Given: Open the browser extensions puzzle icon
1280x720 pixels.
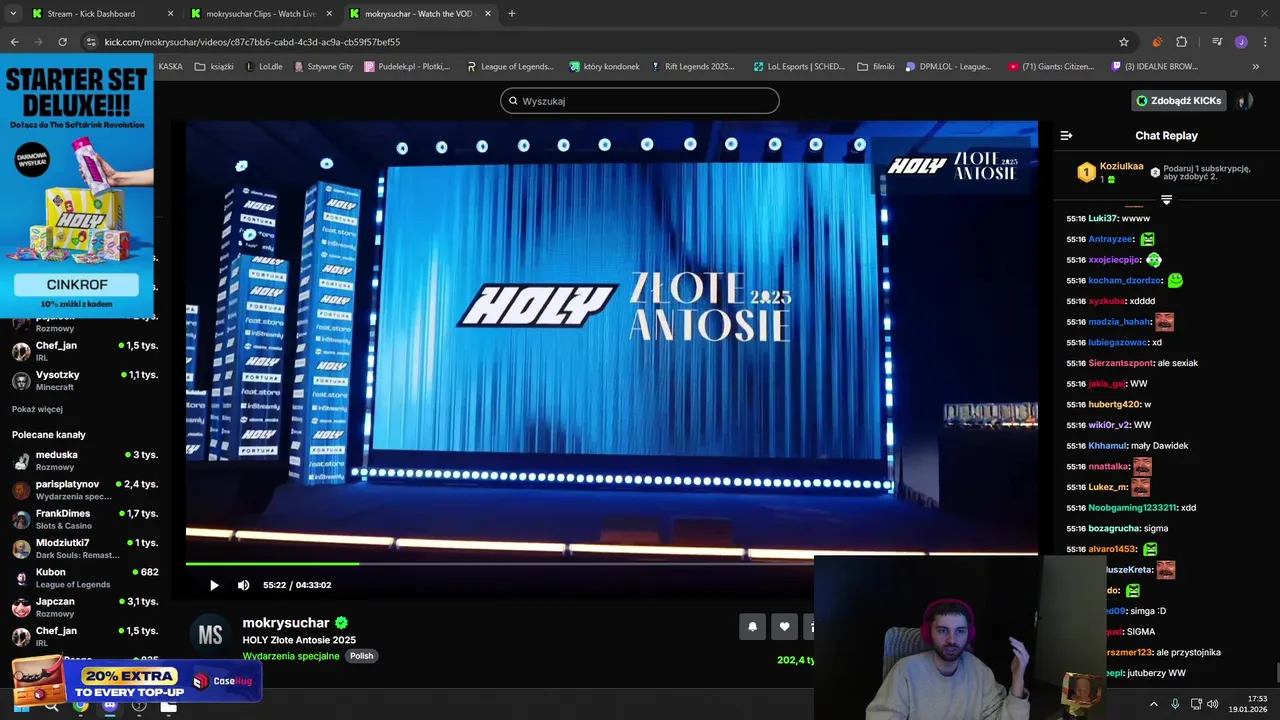Looking at the screenshot, I should (x=1181, y=42).
